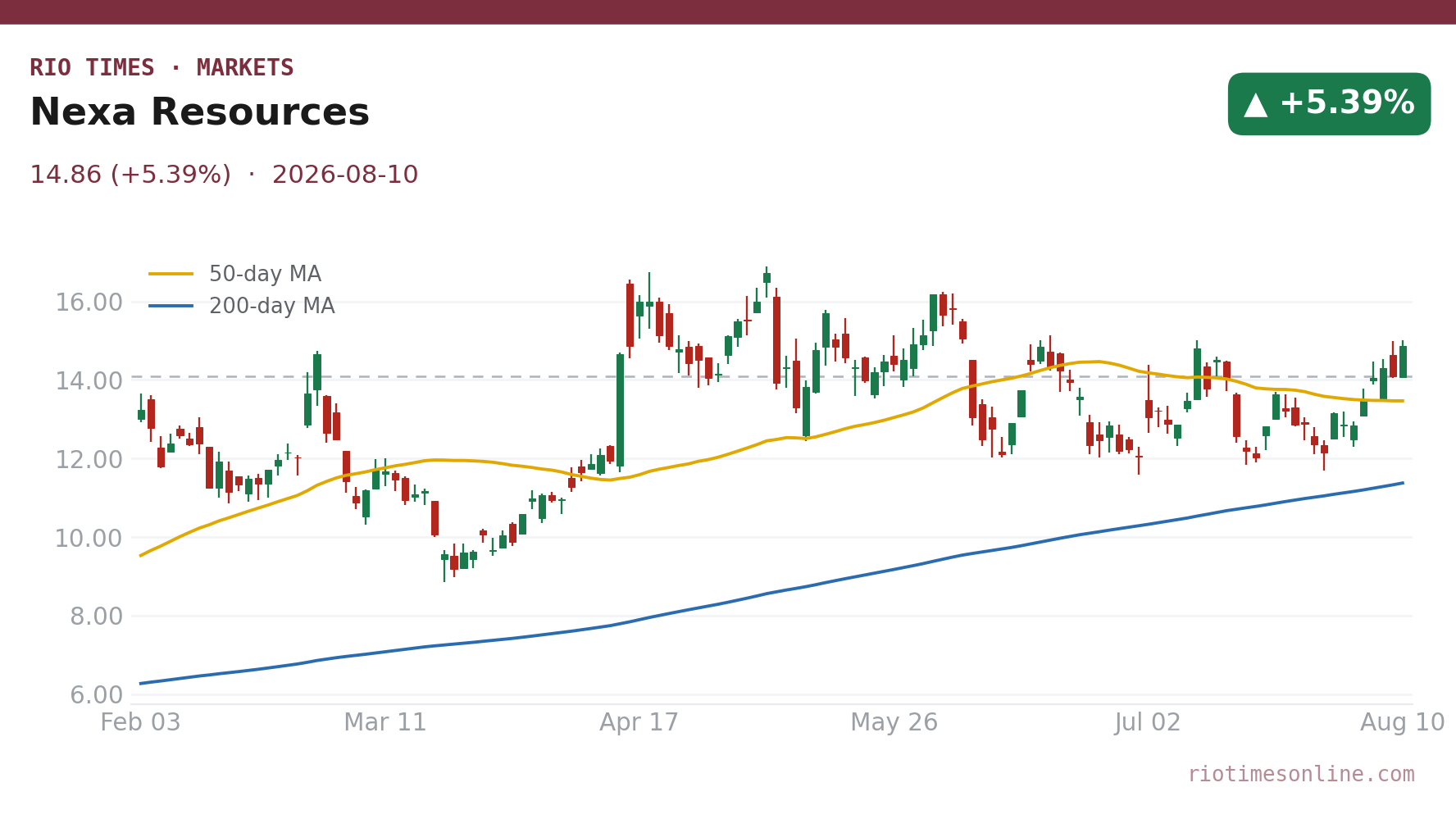Click the yellow 50-day MA legend line swatch

click(171, 274)
